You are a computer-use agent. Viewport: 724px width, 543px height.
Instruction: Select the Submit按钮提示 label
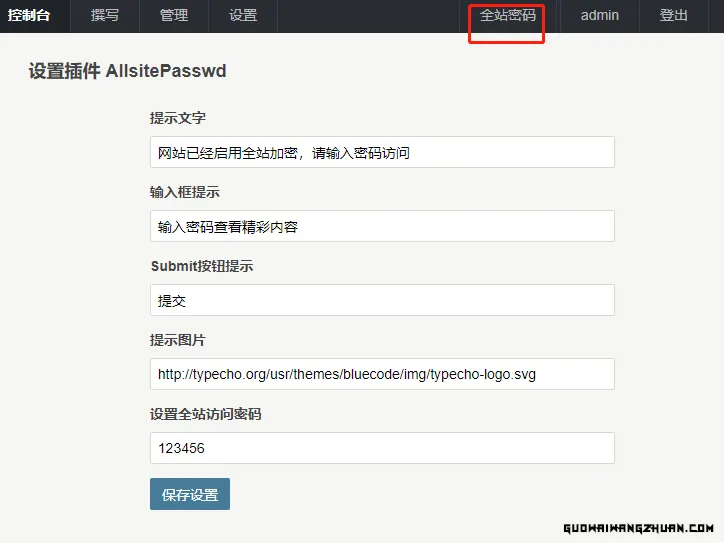click(202, 266)
